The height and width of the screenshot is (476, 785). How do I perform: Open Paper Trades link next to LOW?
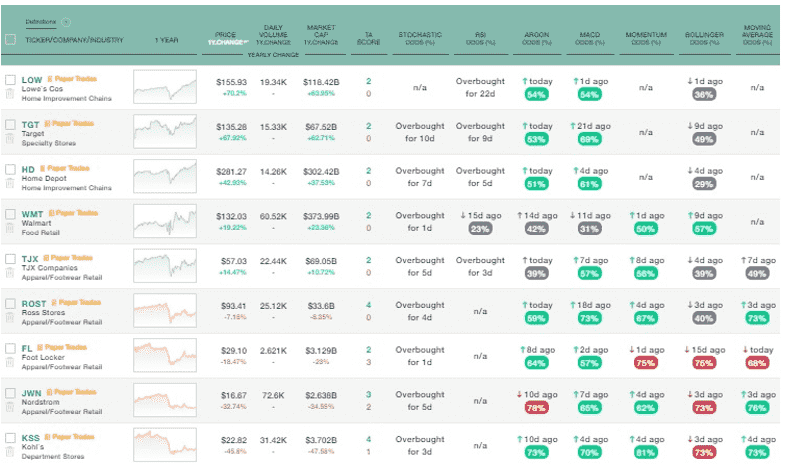tap(69, 78)
